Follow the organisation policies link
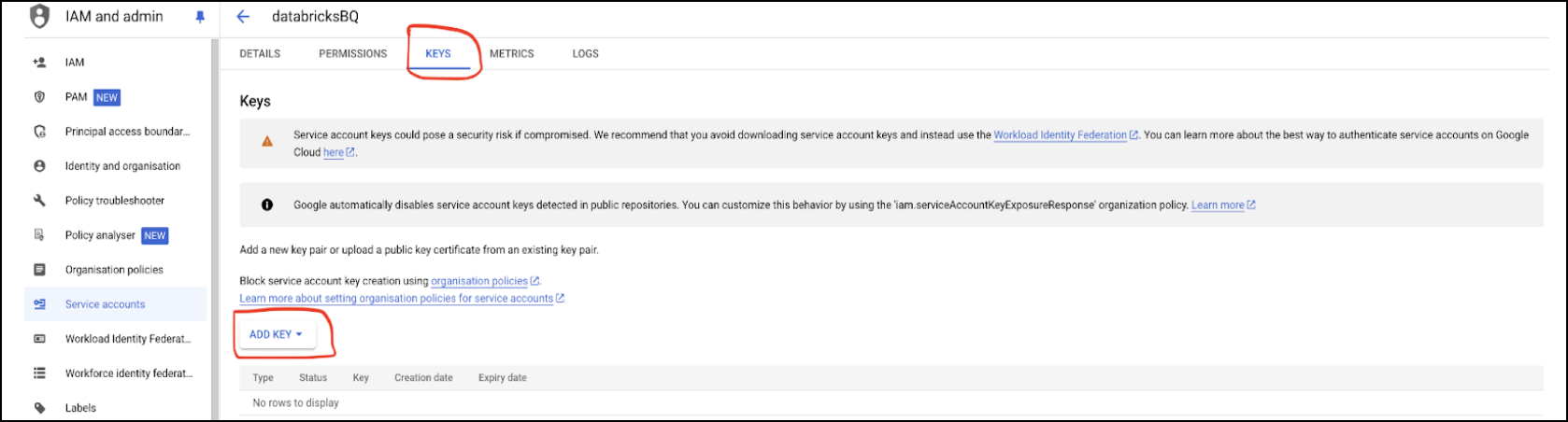 point(479,281)
